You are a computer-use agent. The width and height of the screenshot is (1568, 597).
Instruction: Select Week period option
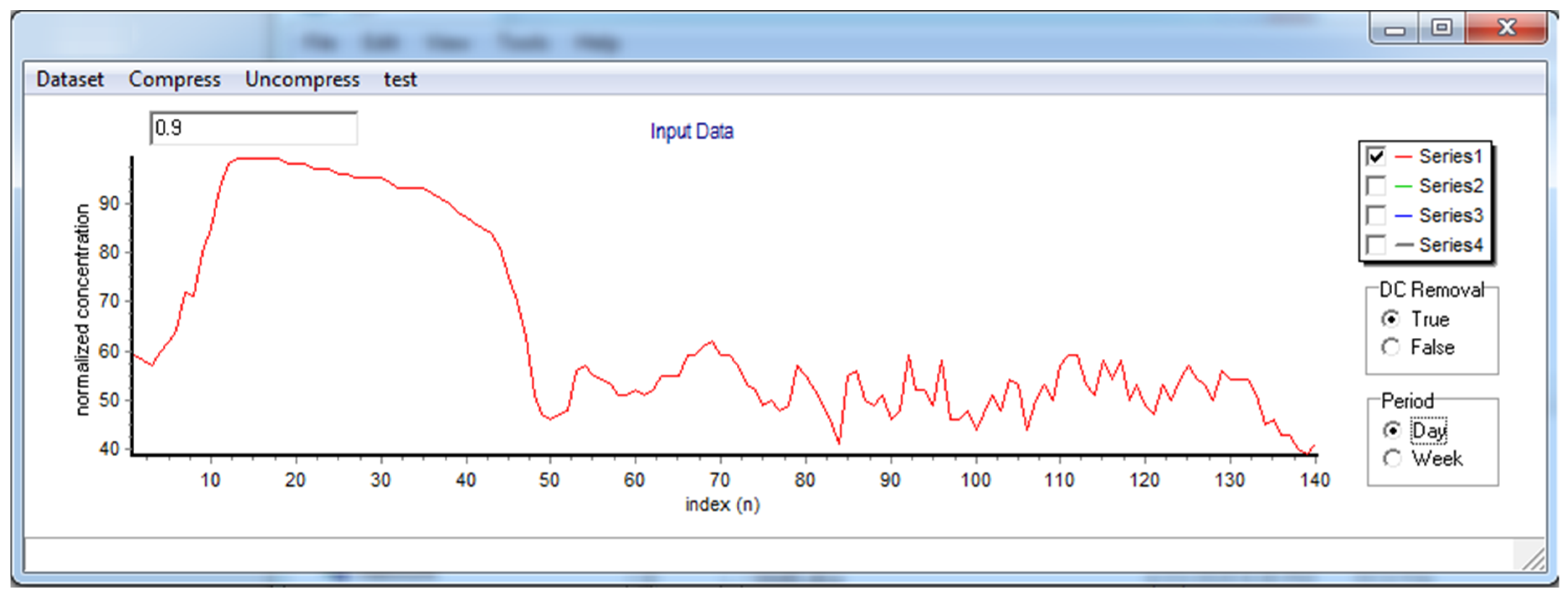[1391, 458]
